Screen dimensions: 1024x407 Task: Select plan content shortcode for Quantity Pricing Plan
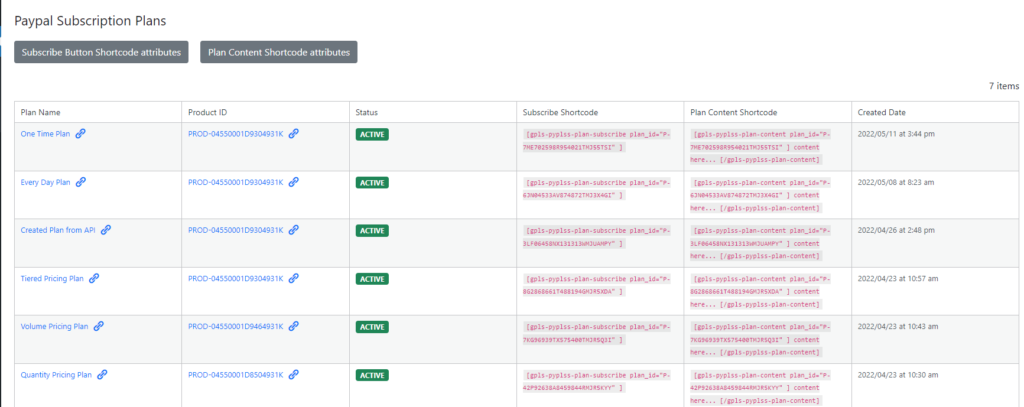[761, 388]
